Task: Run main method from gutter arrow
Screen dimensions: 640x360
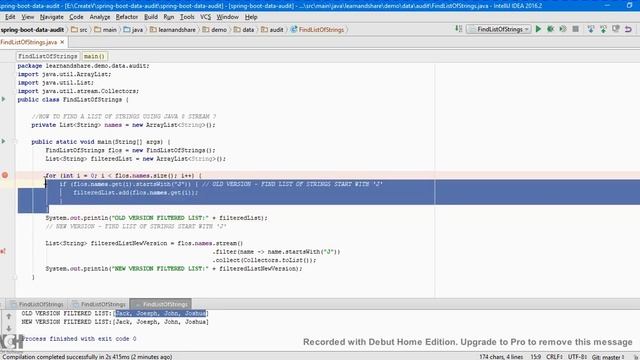Action: click(x=4, y=141)
